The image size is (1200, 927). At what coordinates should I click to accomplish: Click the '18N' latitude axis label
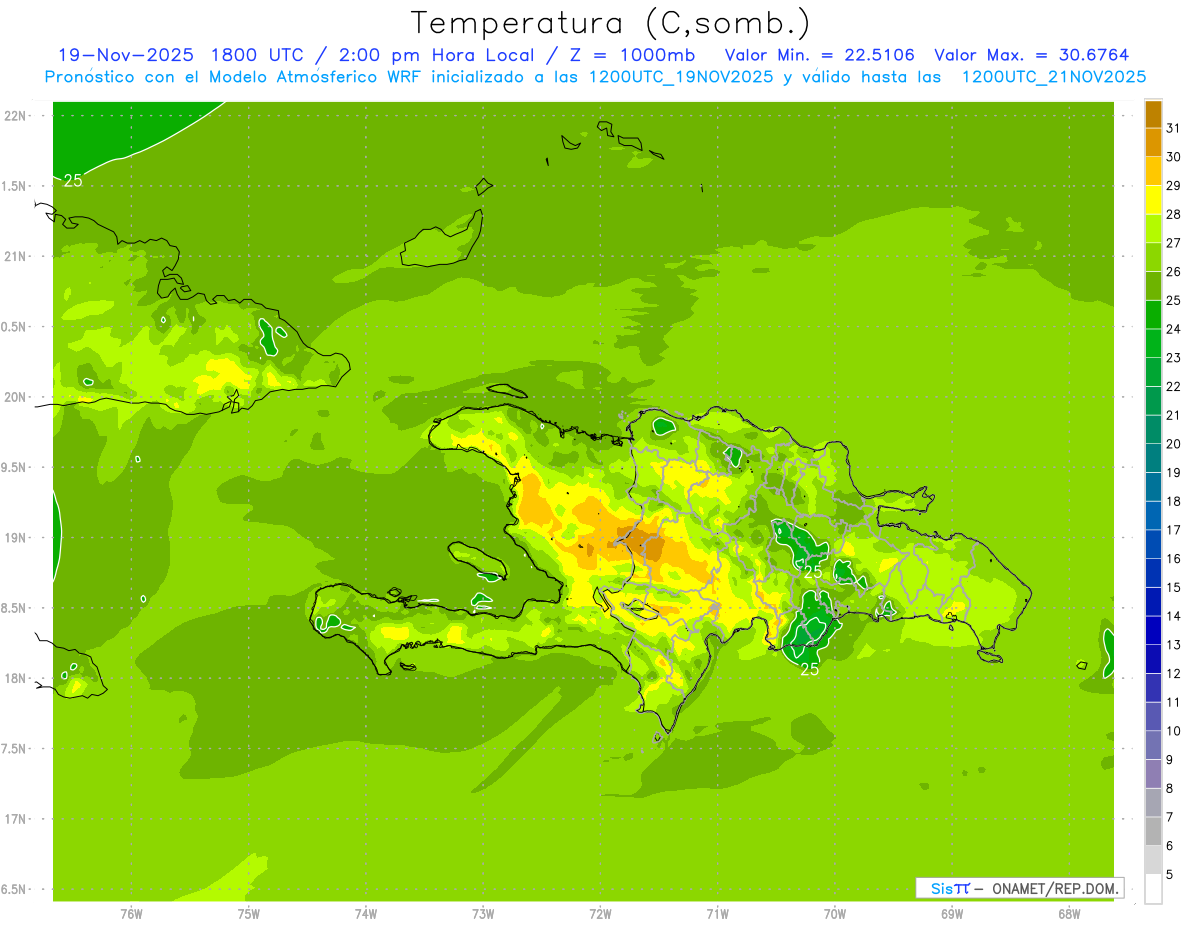[x=17, y=678]
